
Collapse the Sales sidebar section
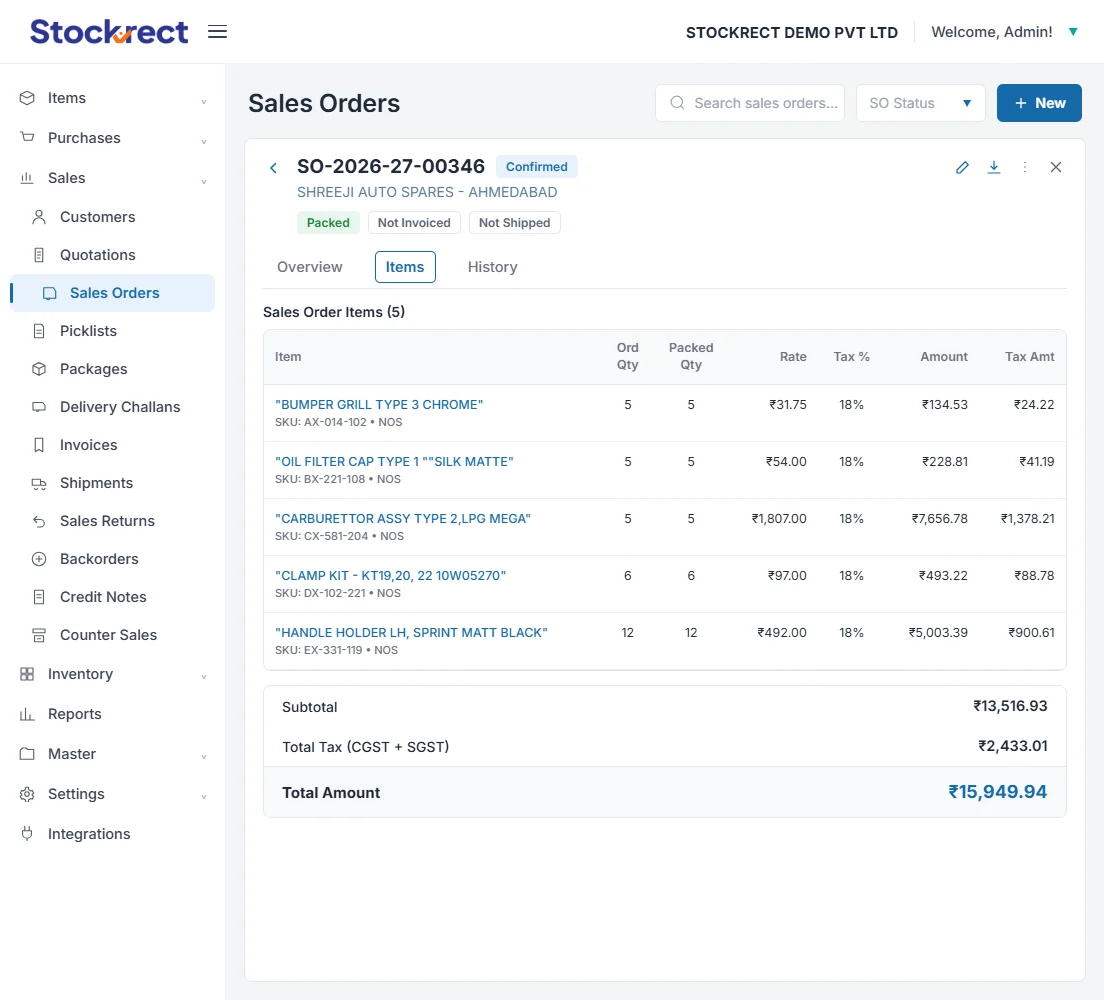pos(203,182)
